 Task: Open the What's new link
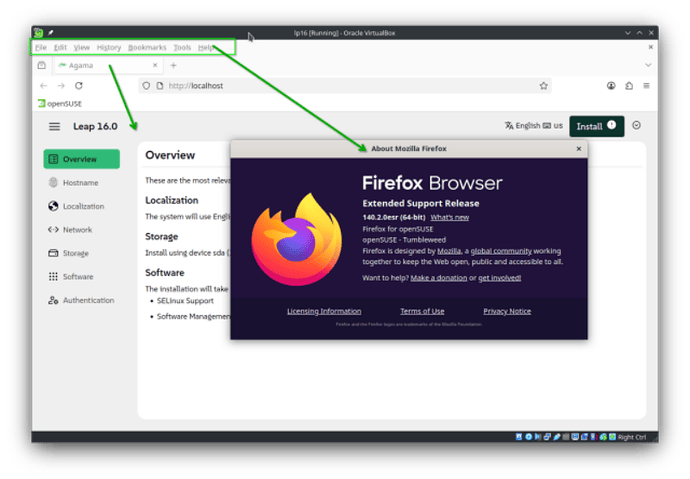pyautogui.click(x=449, y=217)
